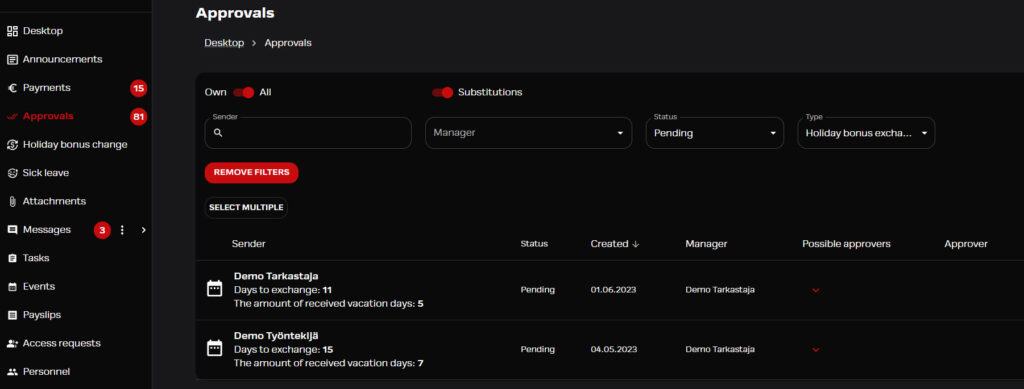Viewport: 1024px width, 389px height.
Task: Click 'Days to exchange: 15' text
Action: (283, 349)
